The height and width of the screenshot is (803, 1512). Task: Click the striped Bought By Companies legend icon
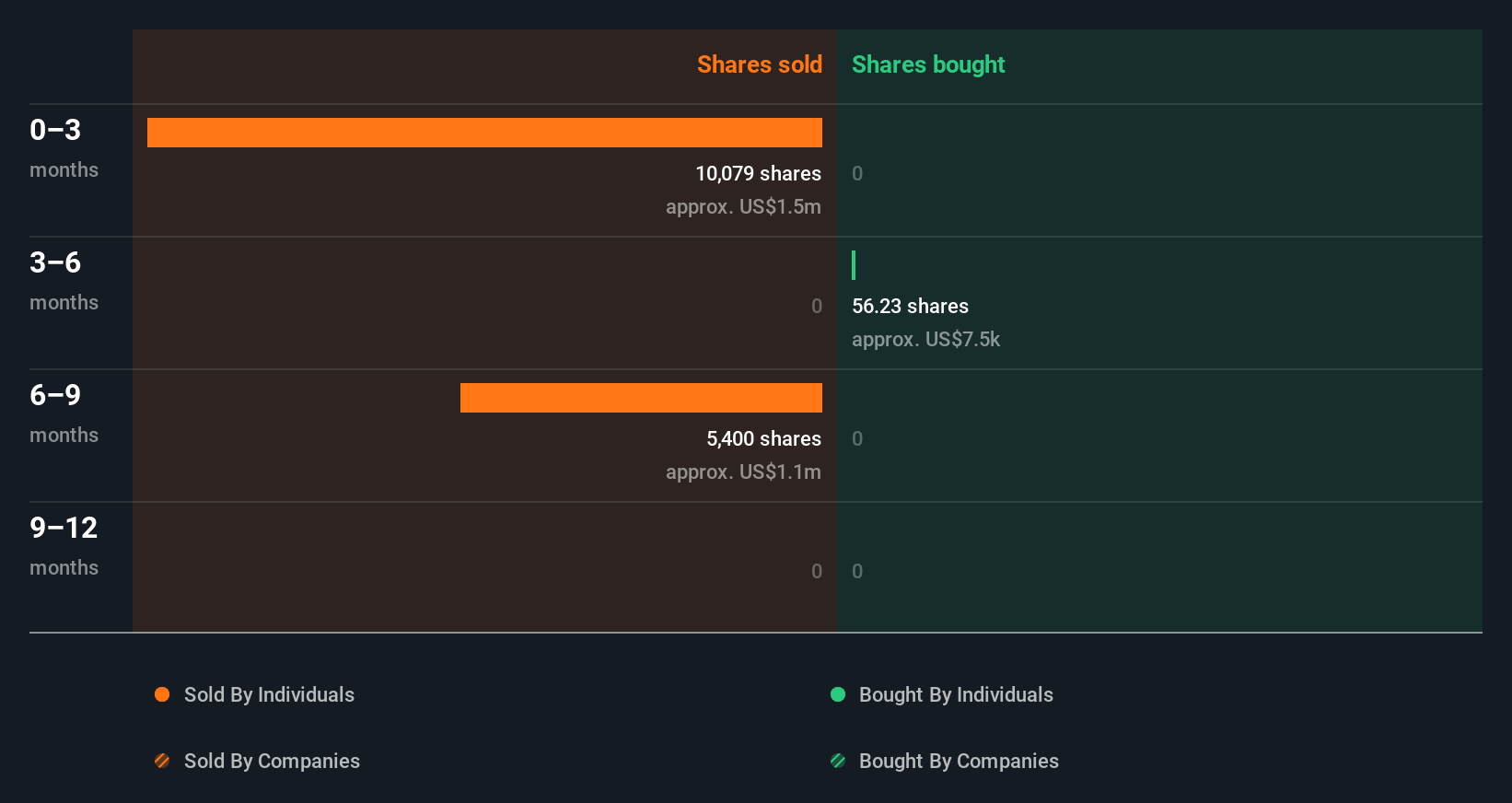click(838, 761)
